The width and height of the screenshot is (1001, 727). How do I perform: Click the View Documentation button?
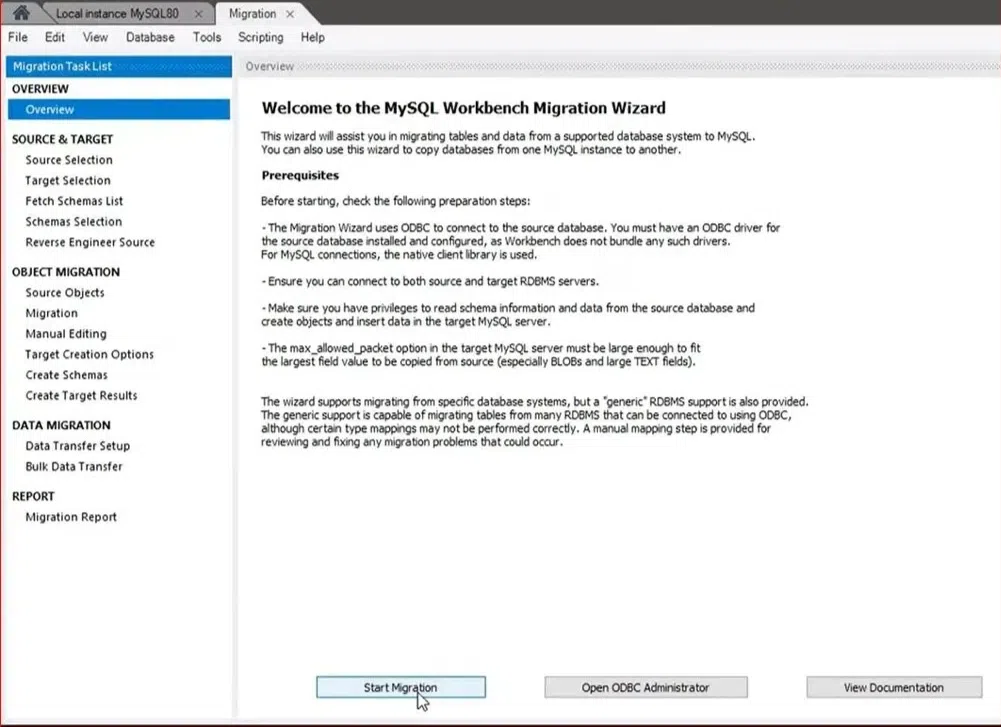(894, 687)
